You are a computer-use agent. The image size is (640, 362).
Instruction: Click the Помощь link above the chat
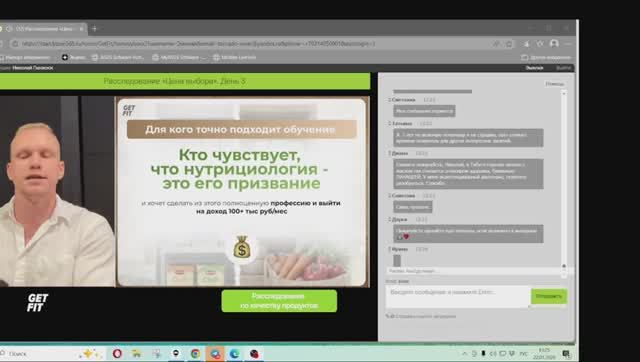[554, 84]
